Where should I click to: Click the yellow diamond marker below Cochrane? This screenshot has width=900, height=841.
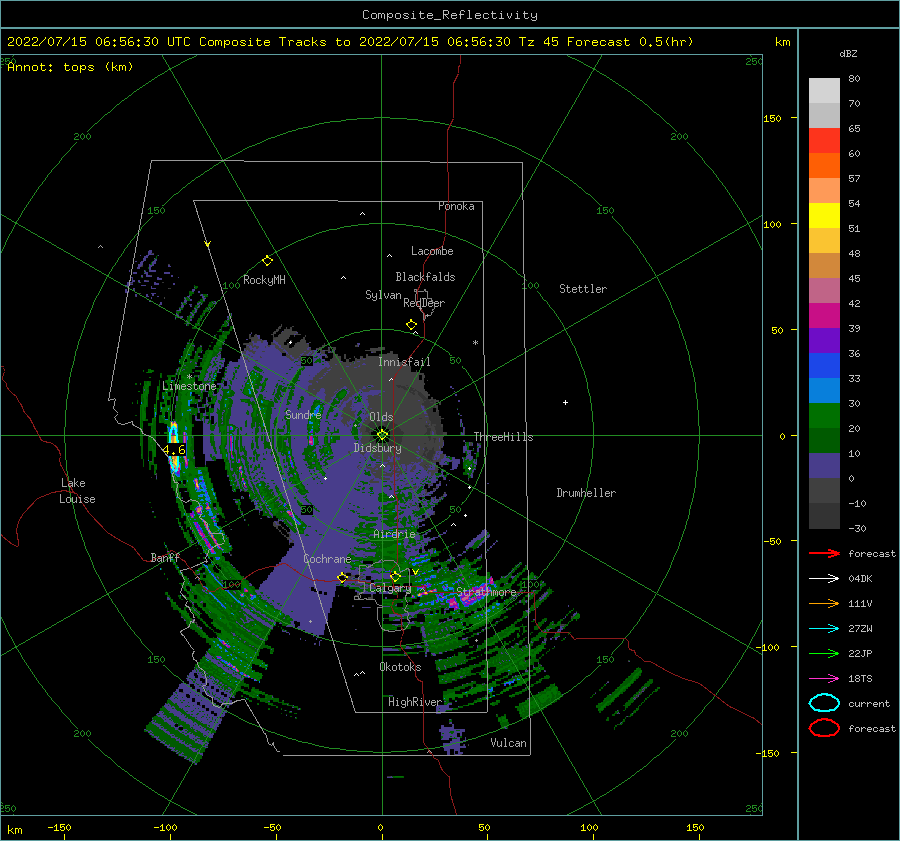coord(342,578)
